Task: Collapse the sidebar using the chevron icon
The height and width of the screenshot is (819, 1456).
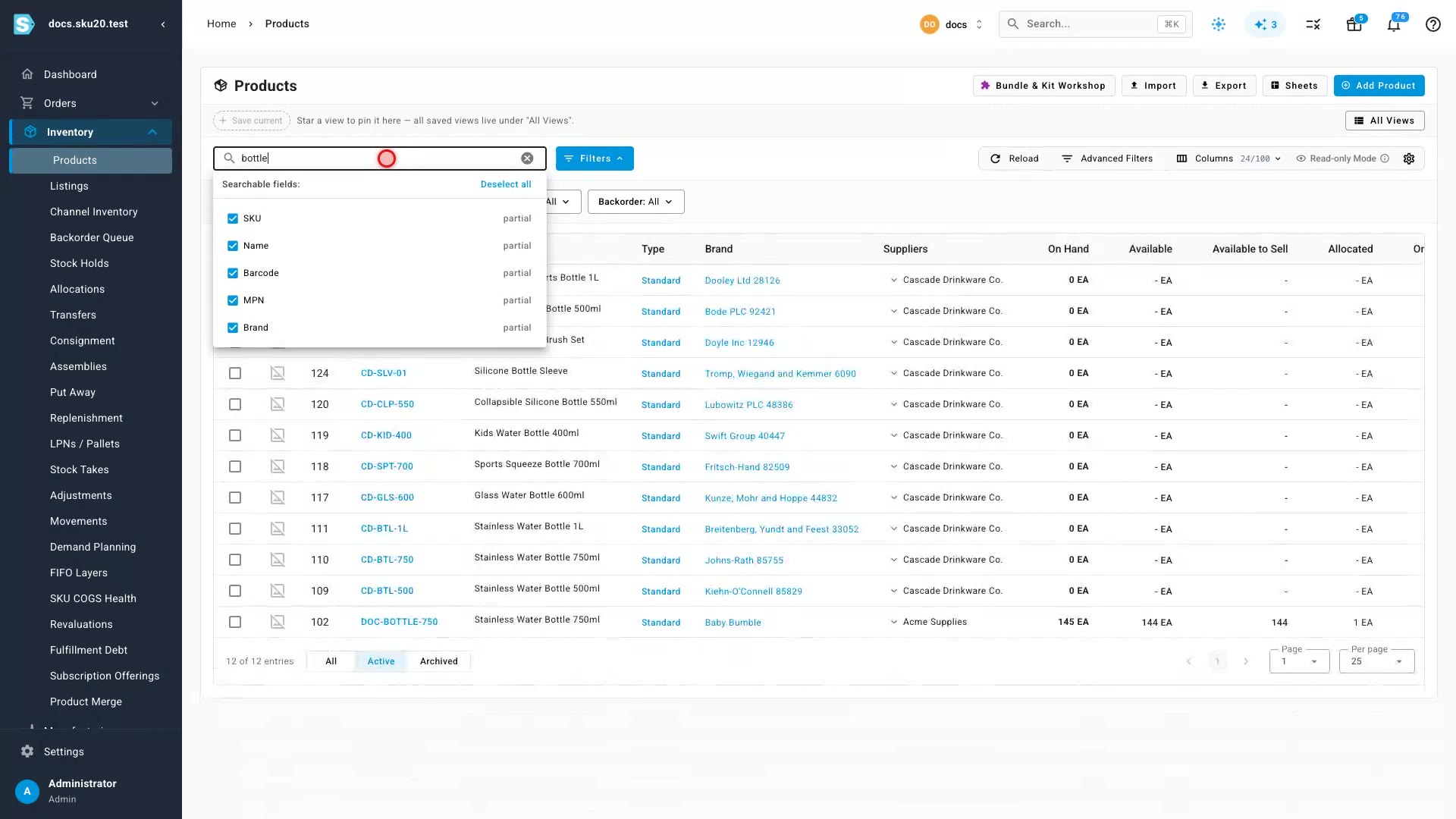Action: tap(163, 24)
